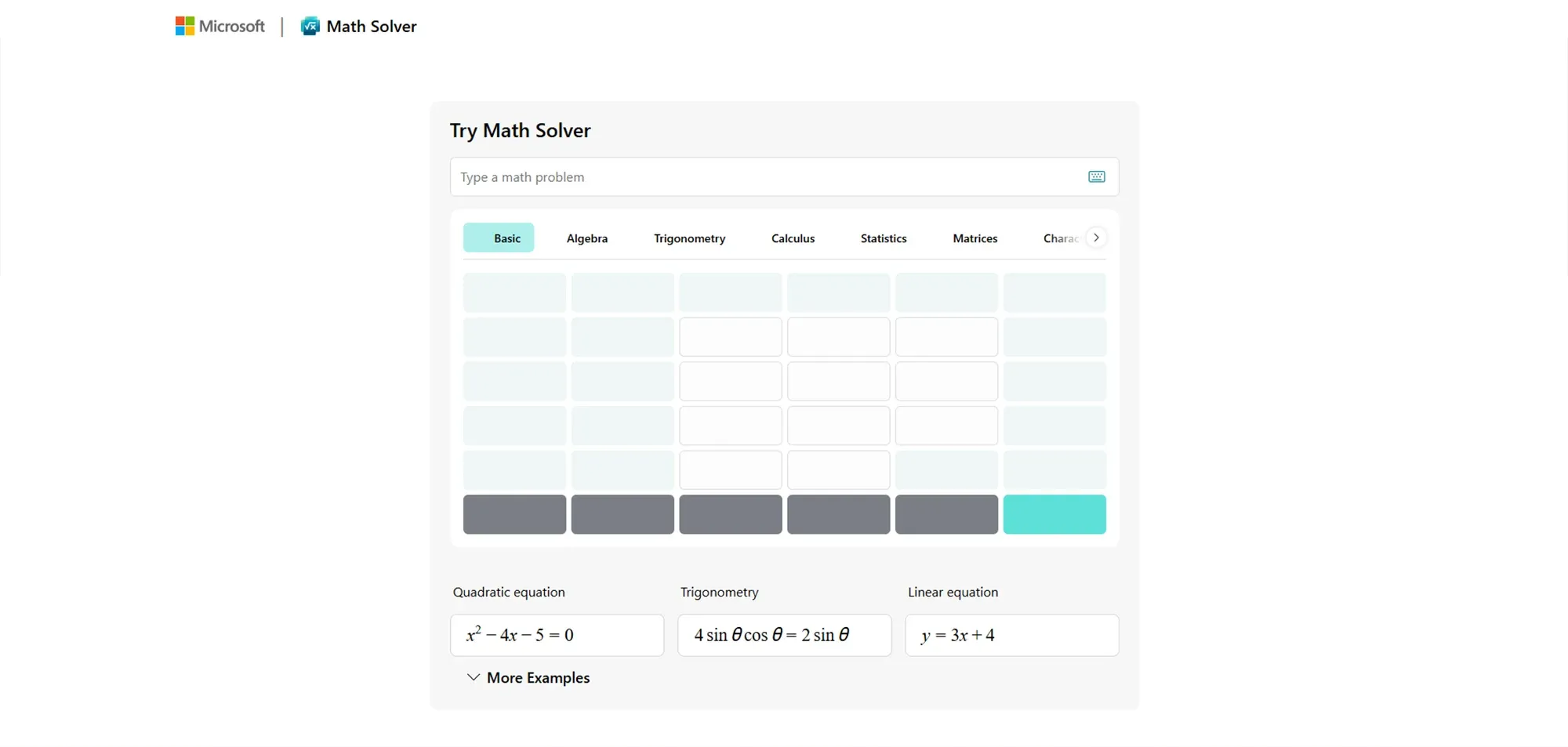This screenshot has width=1568, height=747.
Task: Click the teal colored keypad key
Action: (1054, 514)
